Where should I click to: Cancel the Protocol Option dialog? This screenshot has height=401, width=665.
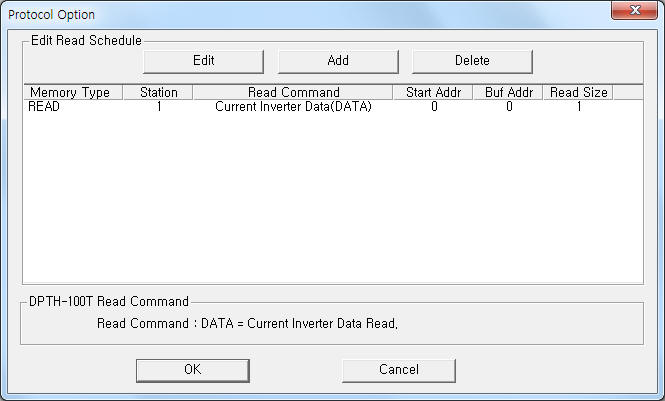click(x=399, y=370)
